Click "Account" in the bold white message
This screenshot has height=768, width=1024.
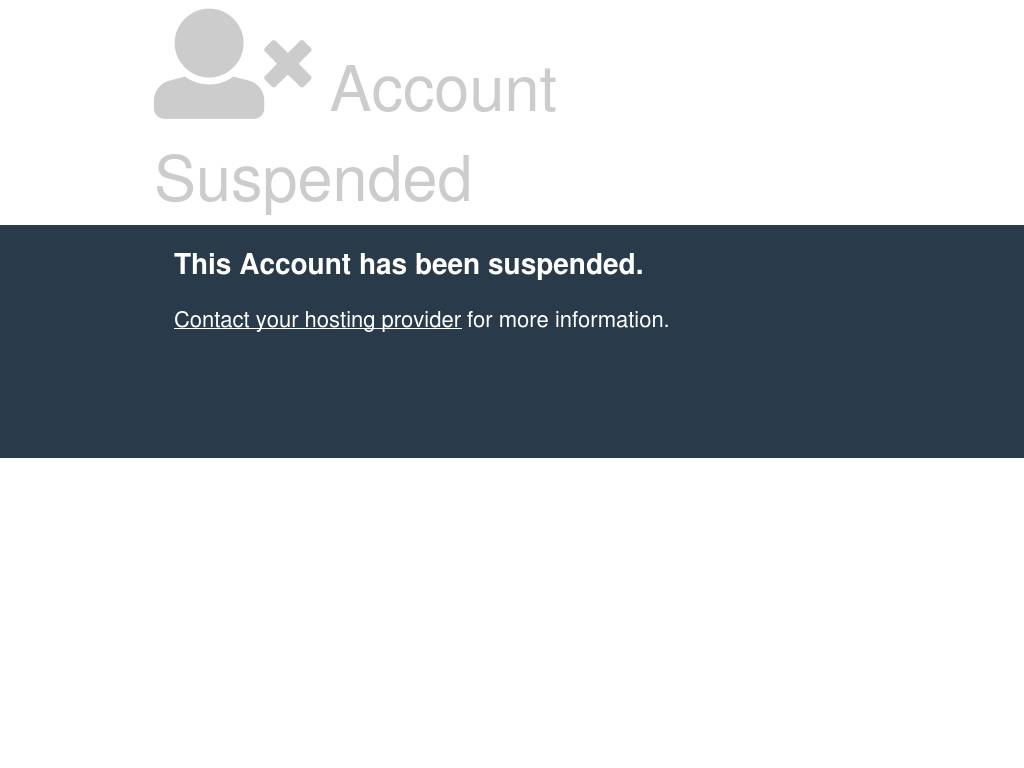click(x=295, y=264)
